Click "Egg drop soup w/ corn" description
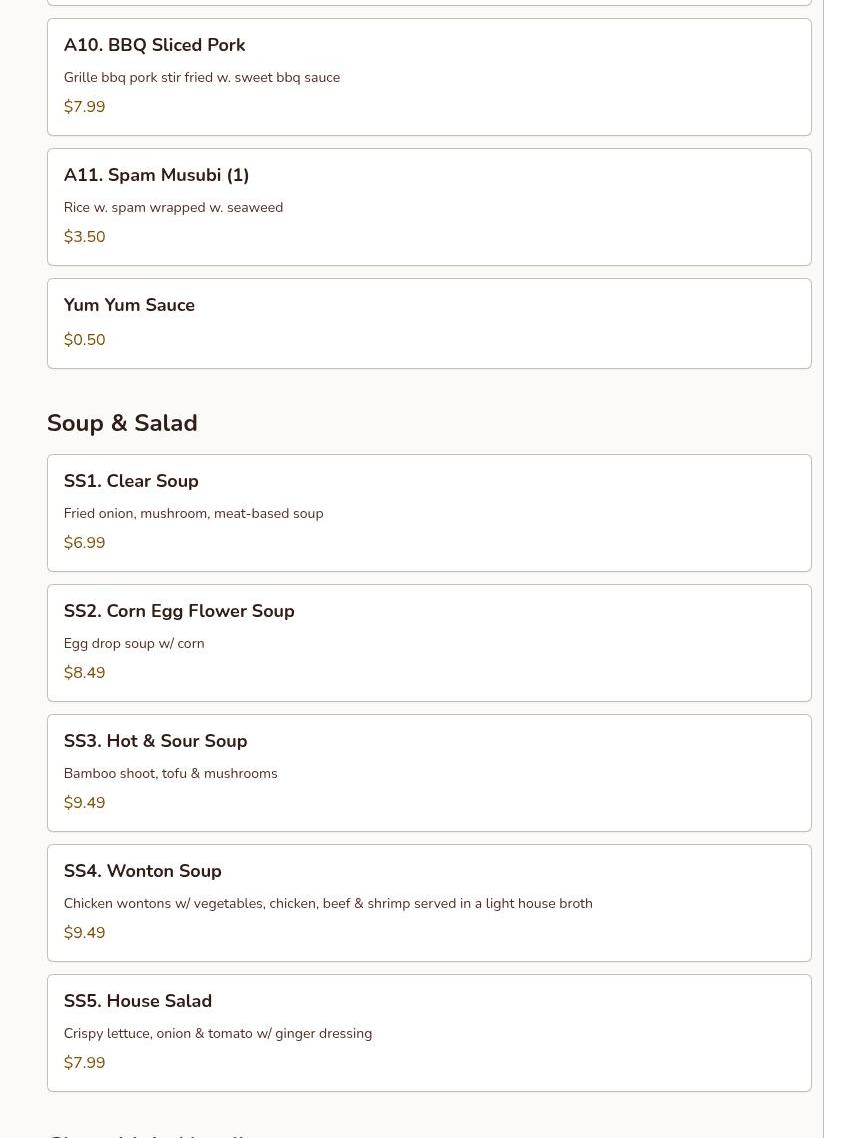This screenshot has width=844, height=1138. (134, 643)
